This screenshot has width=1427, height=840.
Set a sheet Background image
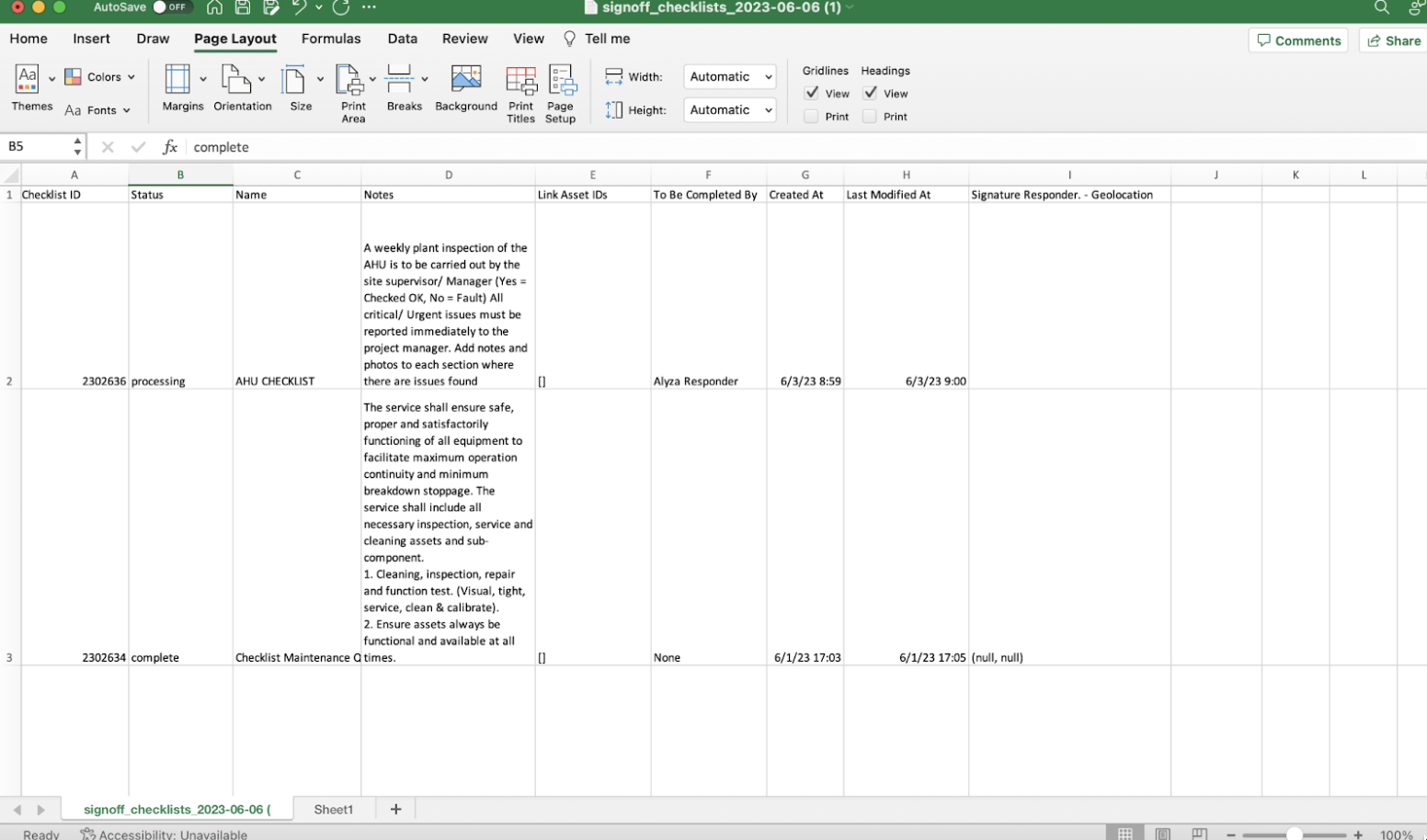pos(466,88)
